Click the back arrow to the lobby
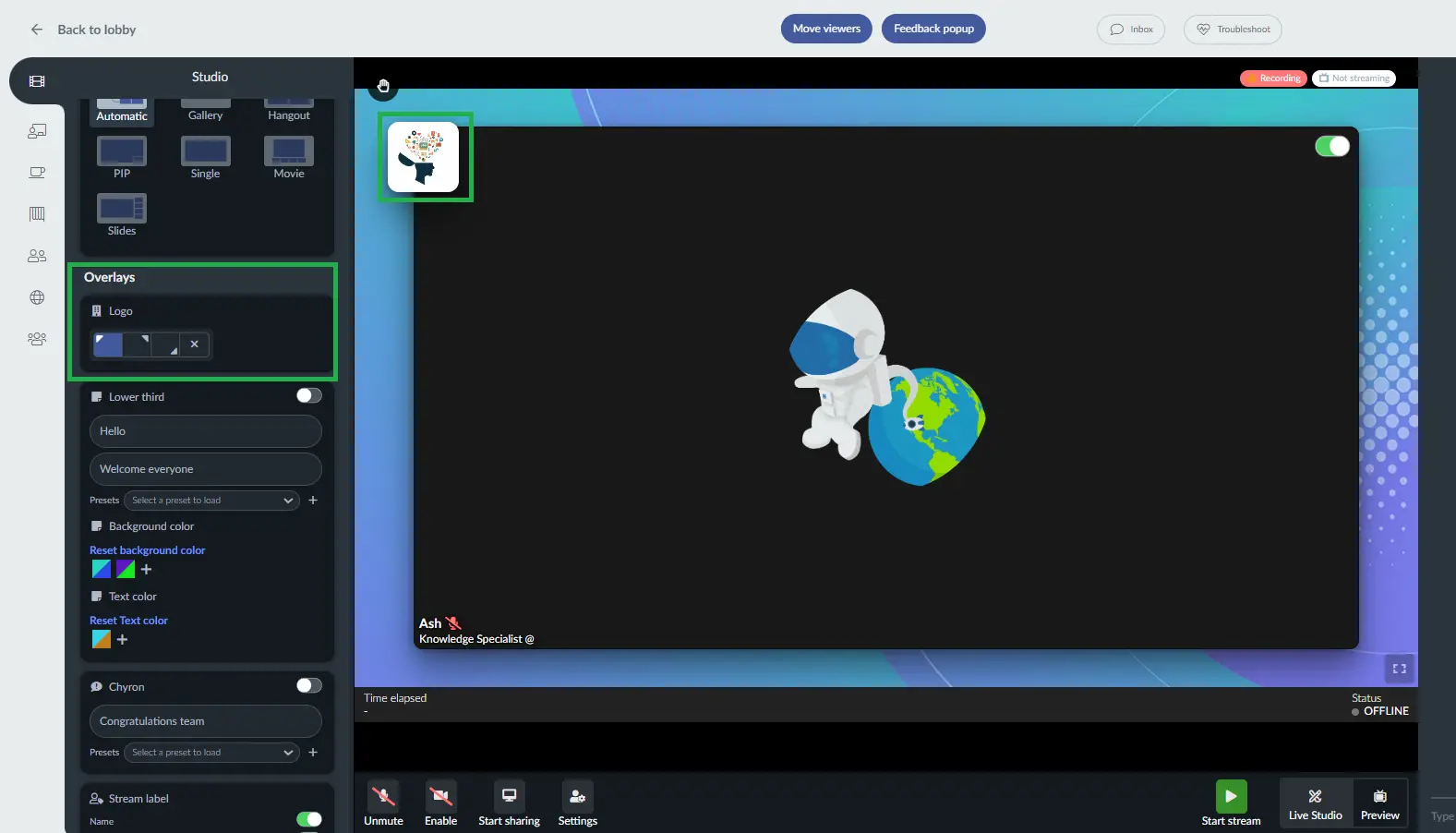Image resolution: width=1456 pixels, height=833 pixels. [x=37, y=30]
